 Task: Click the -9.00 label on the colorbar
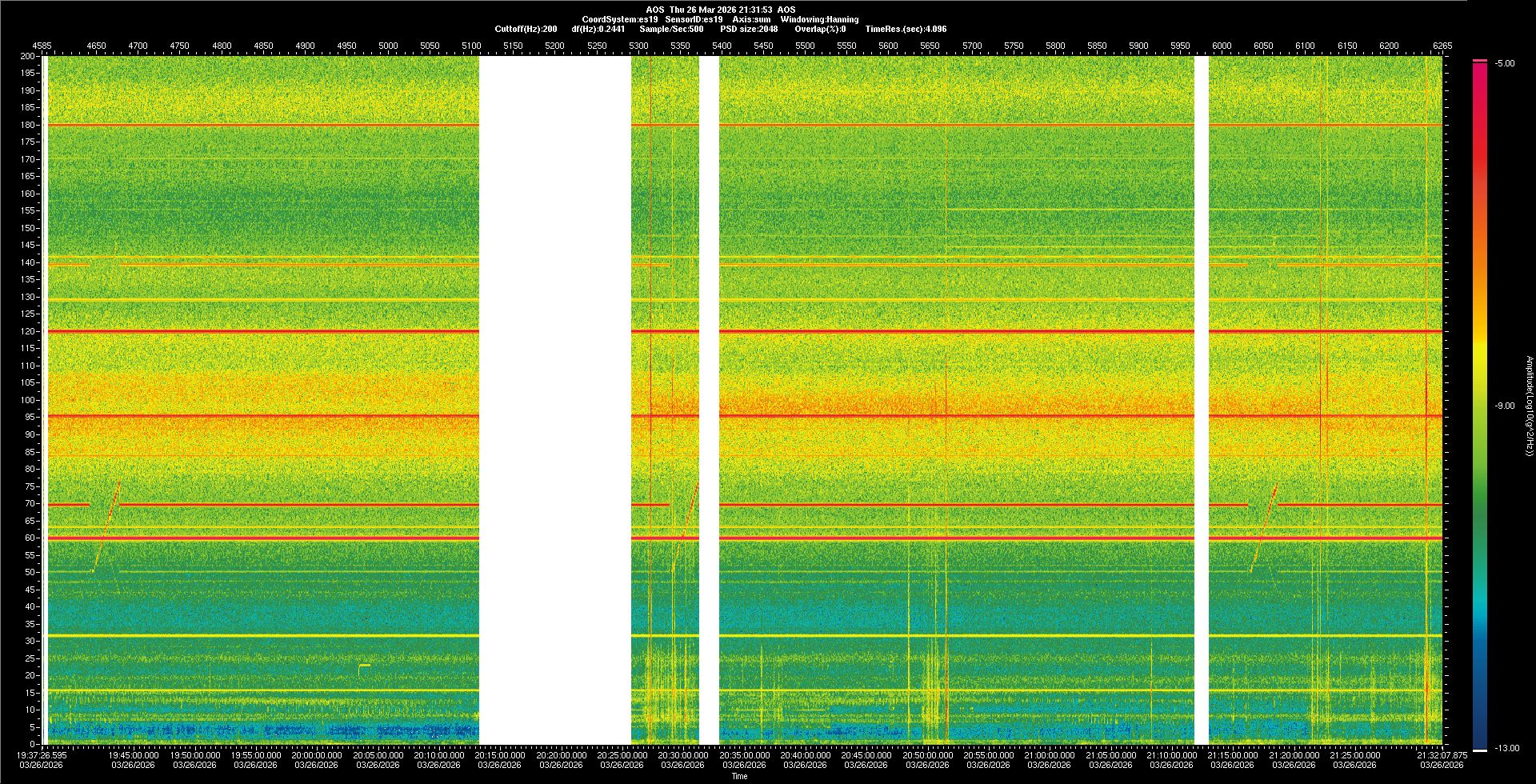[1504, 406]
